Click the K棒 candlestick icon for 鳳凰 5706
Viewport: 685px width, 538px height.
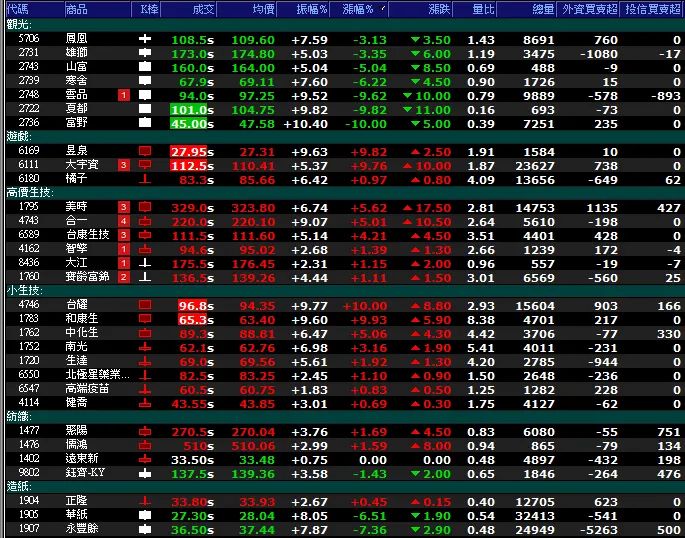click(145, 39)
